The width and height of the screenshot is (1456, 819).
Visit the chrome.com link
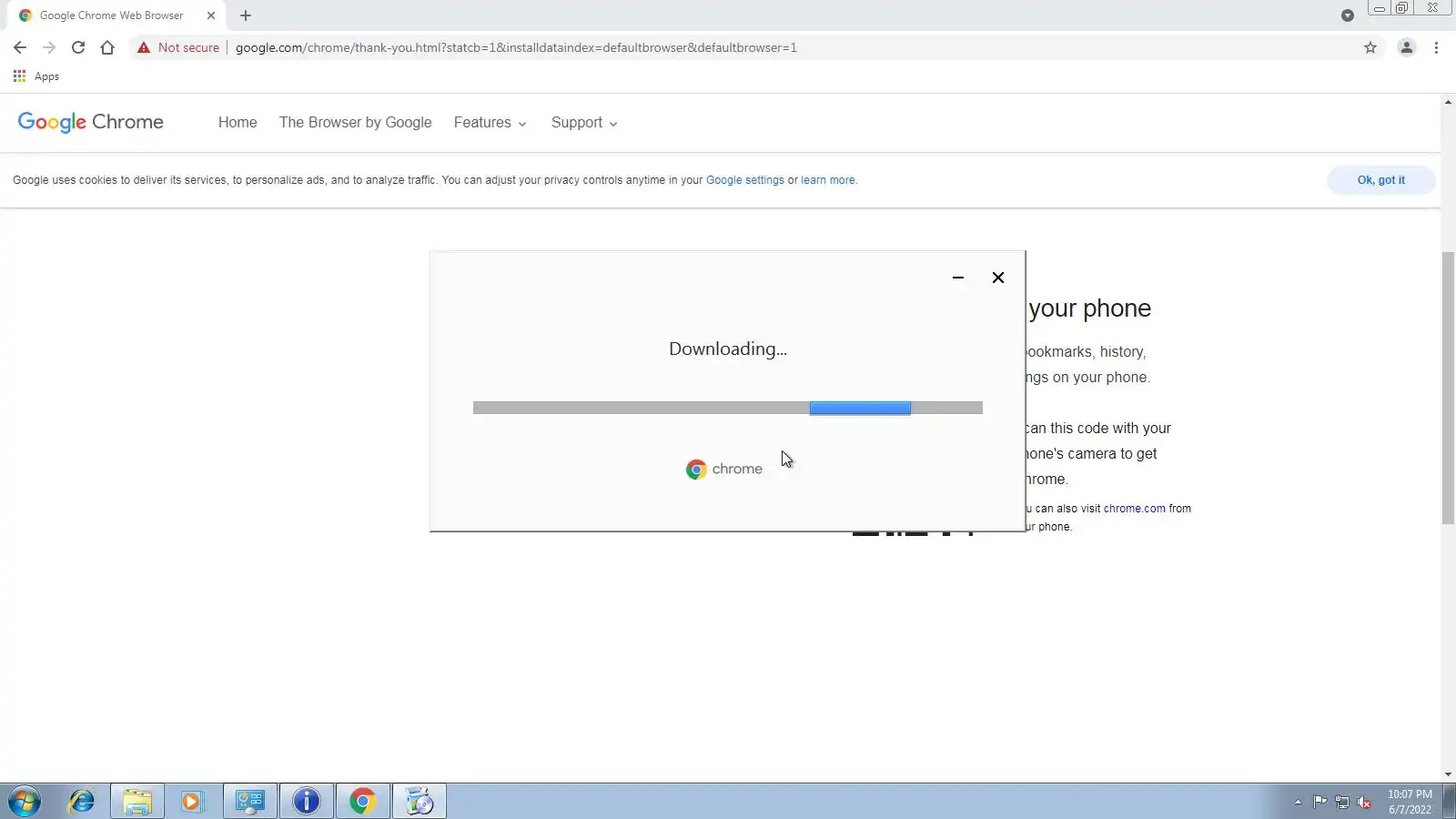[1134, 509]
